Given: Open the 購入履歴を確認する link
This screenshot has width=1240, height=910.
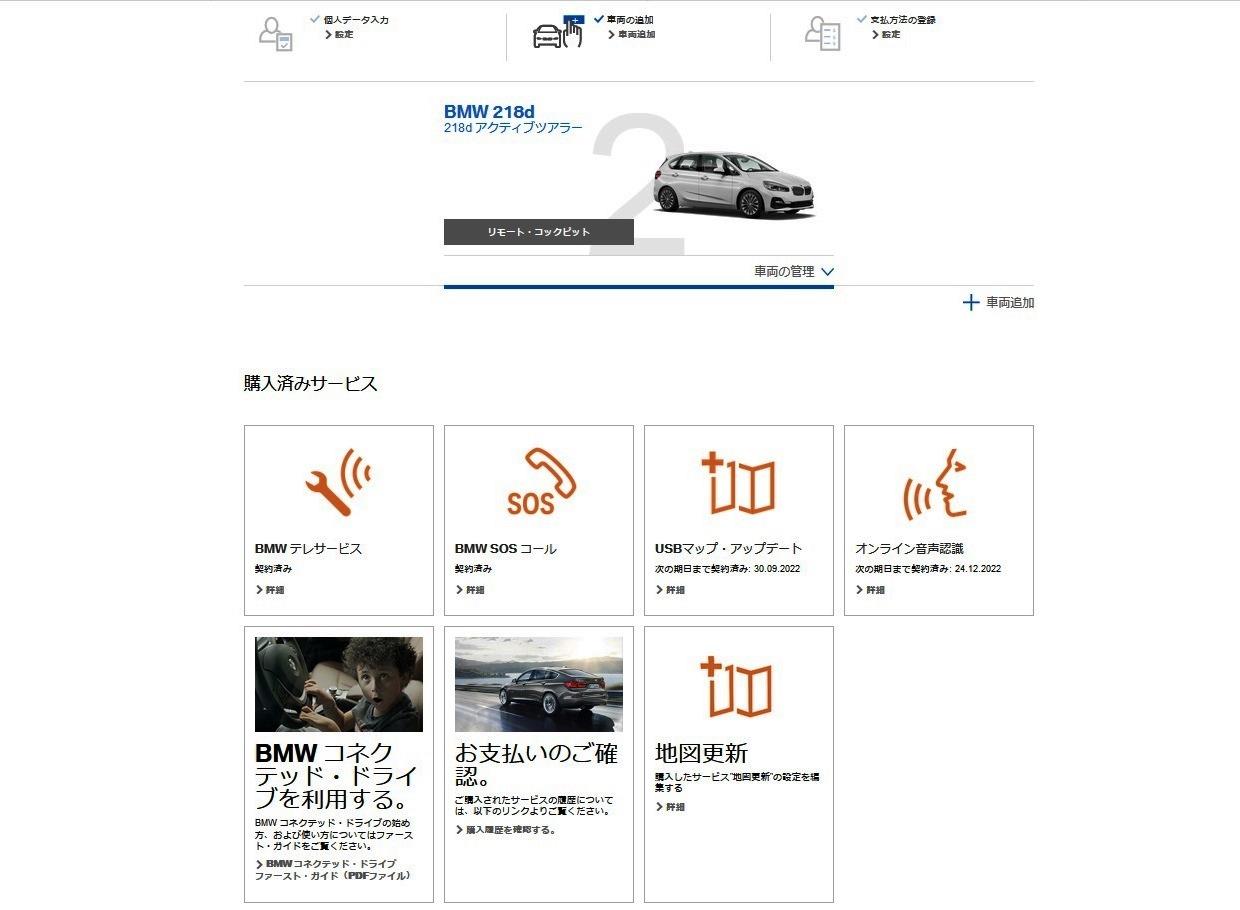Looking at the screenshot, I should 506,830.
